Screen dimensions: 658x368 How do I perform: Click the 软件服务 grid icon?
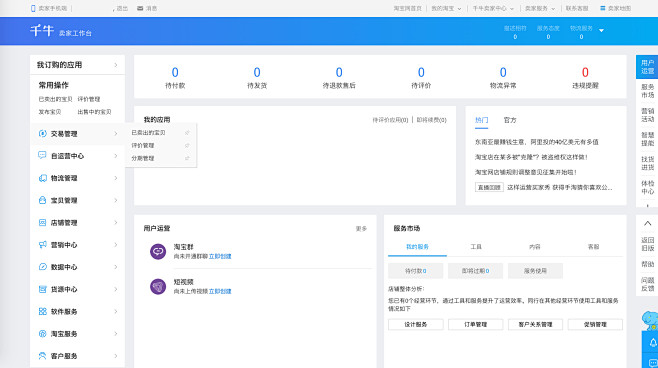click(42, 311)
